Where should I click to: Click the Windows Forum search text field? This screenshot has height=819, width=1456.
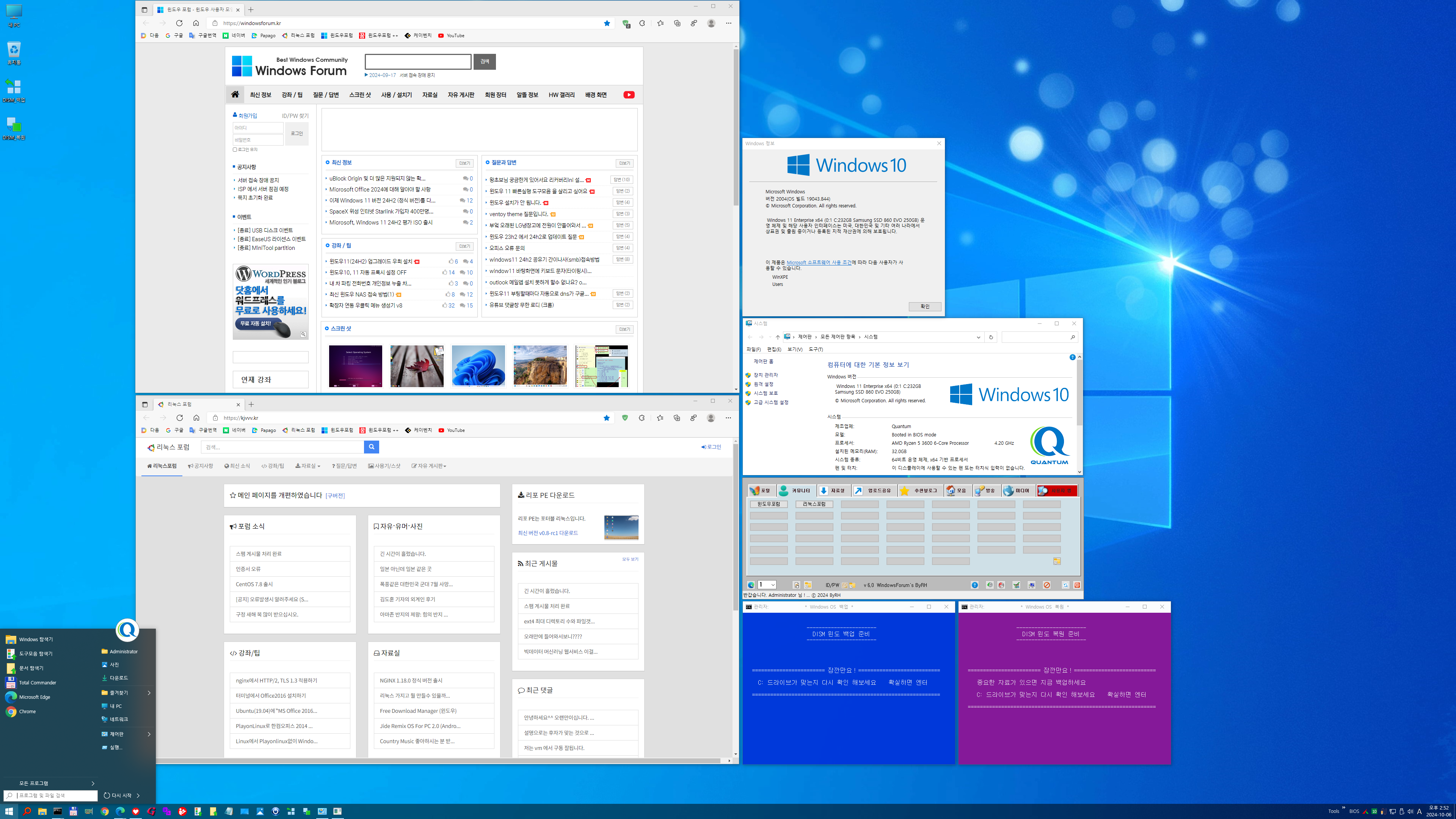coord(418,61)
